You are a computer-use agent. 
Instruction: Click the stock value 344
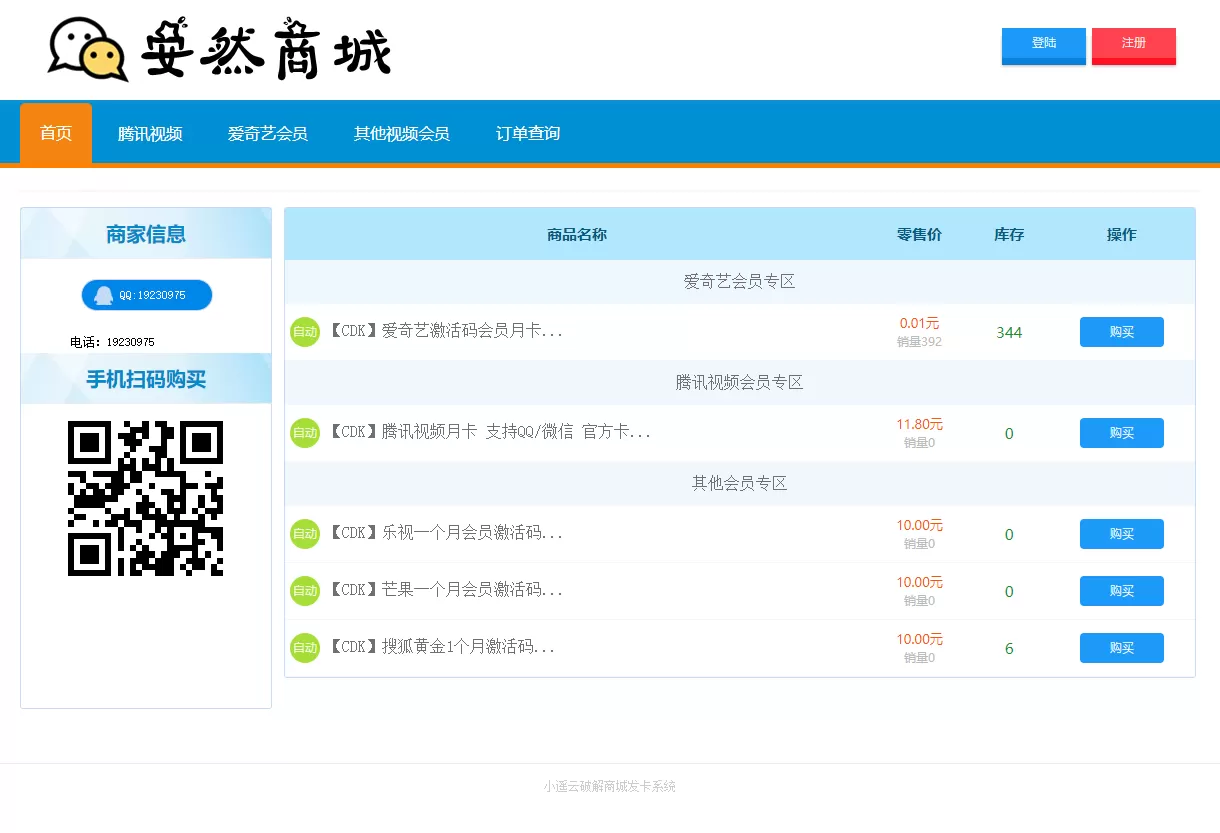pos(1009,333)
